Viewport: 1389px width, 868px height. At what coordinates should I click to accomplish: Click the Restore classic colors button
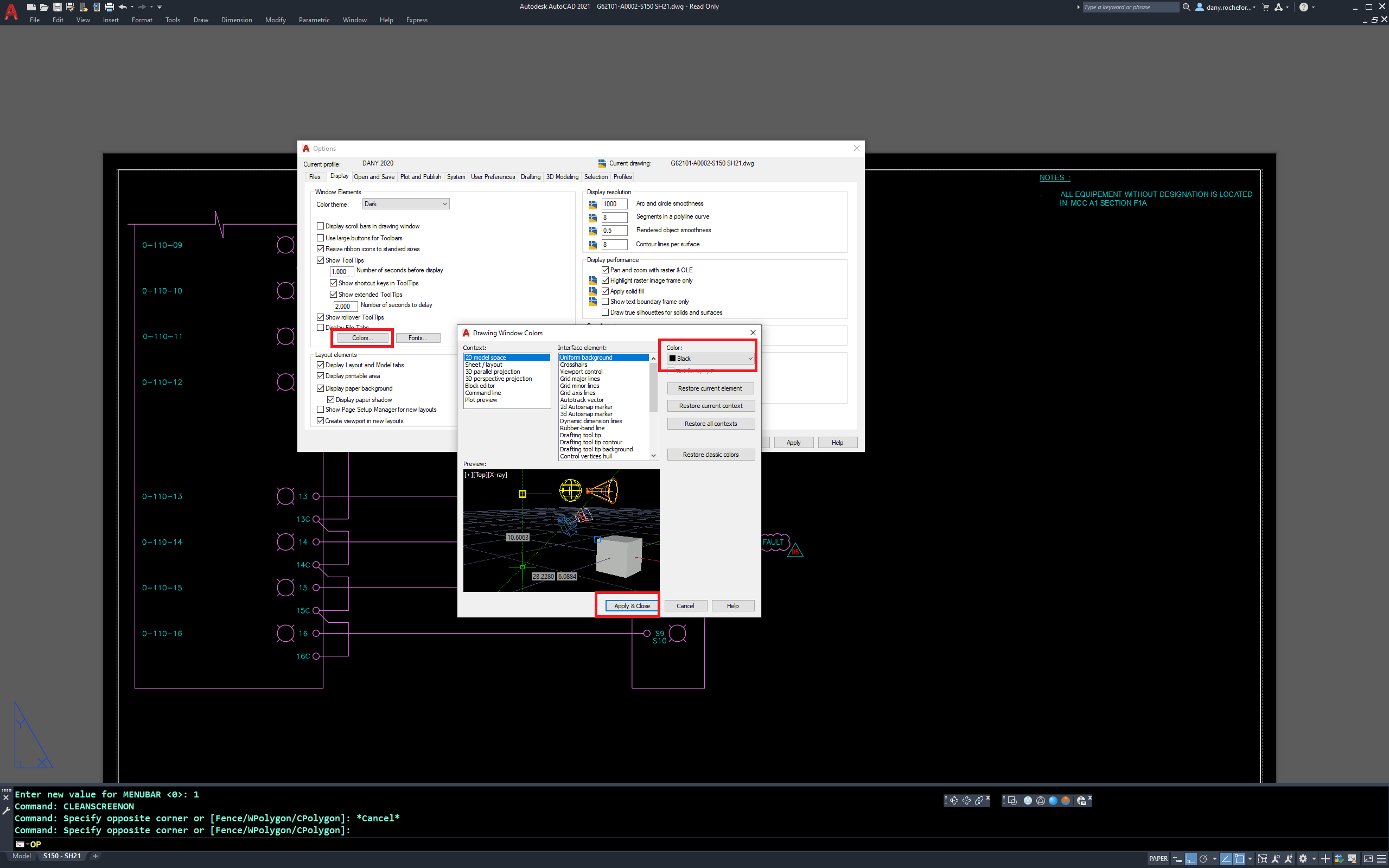711,454
